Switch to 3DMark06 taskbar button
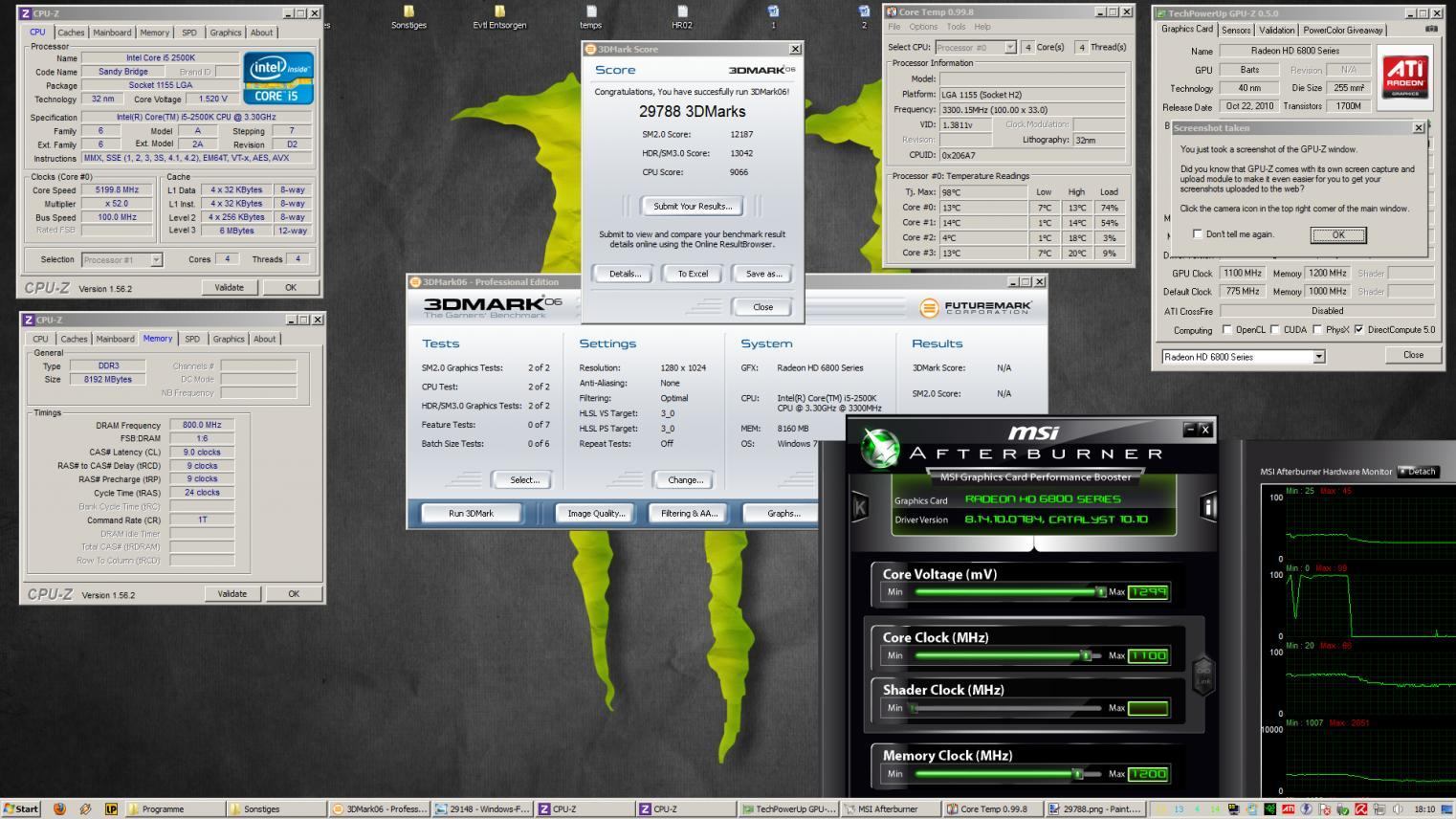1456x819 pixels. pos(379,808)
